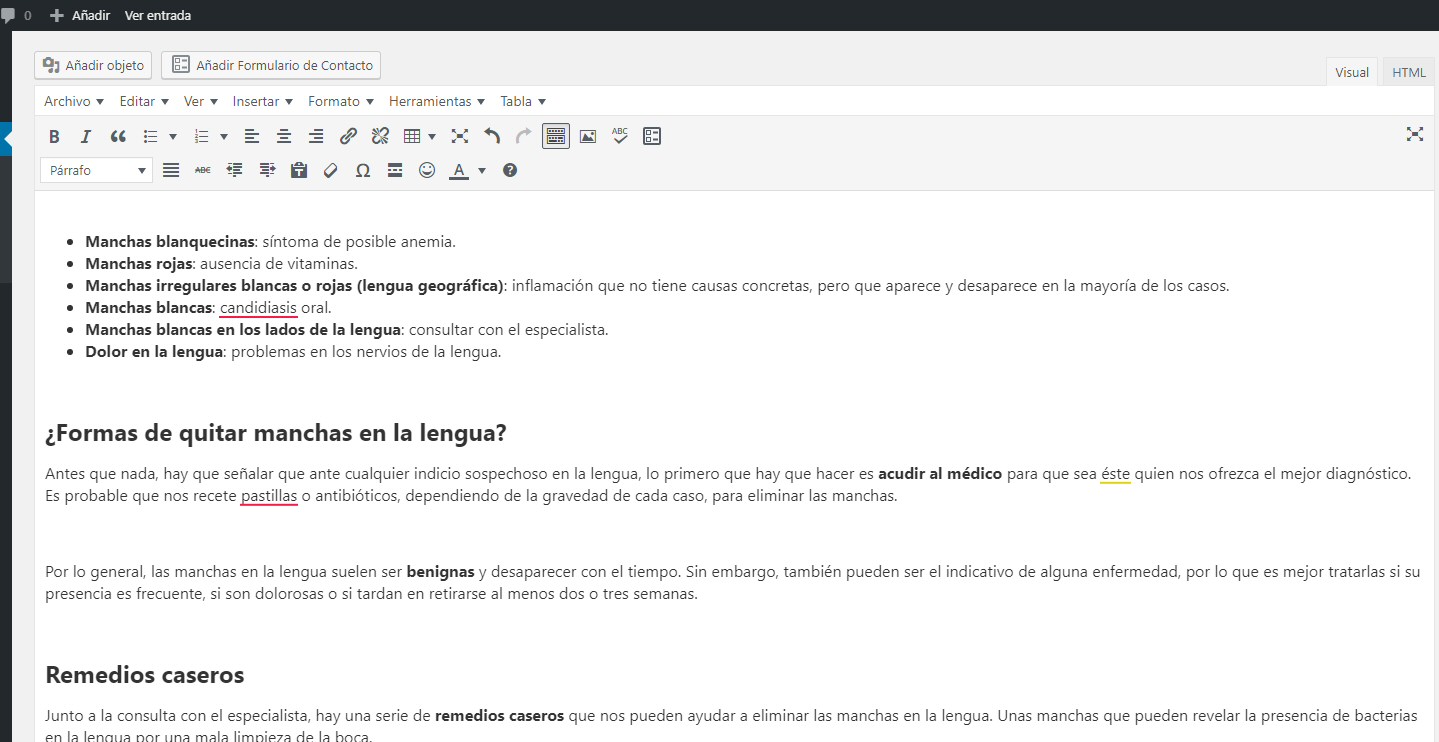Open the Párrafo format dropdown
The height and width of the screenshot is (742, 1439).
[96, 171]
